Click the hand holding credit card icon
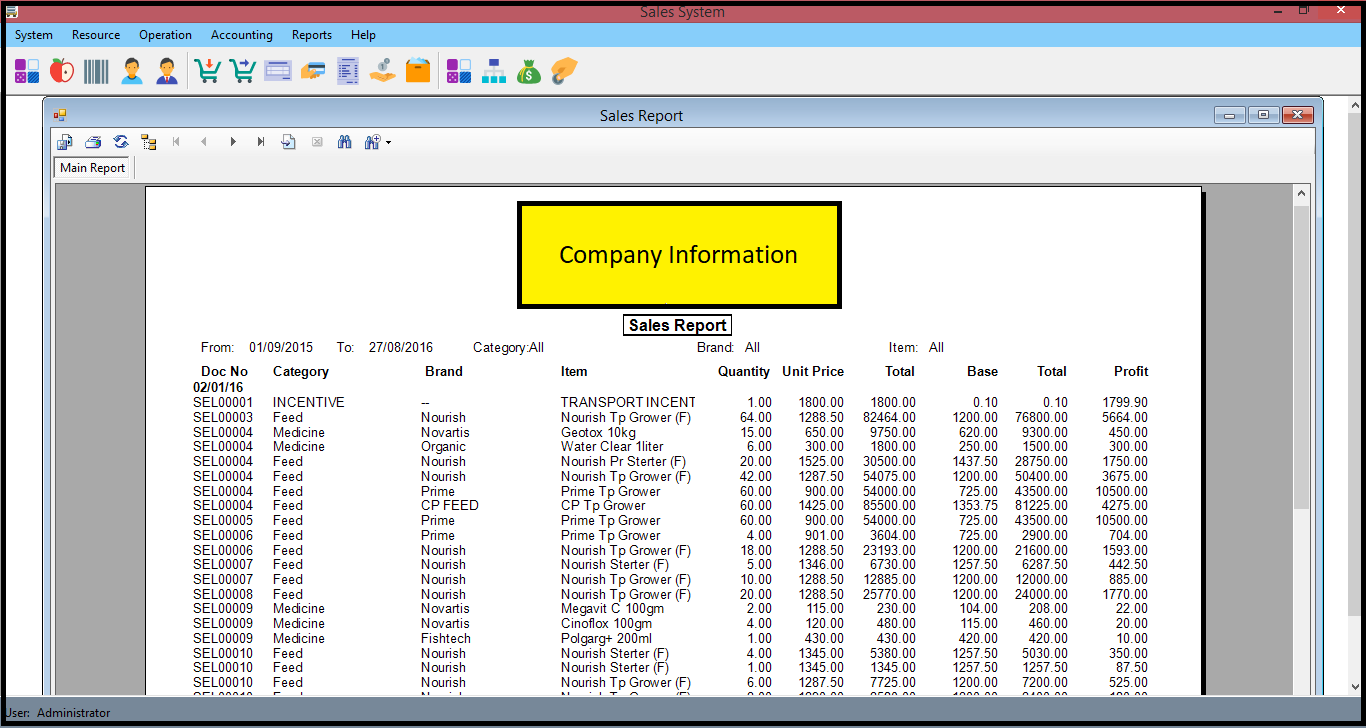The width and height of the screenshot is (1366, 728). [x=312, y=71]
